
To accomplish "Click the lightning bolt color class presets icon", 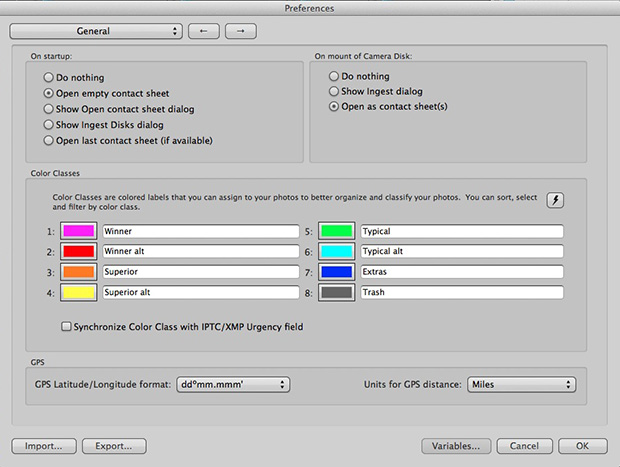I will click(x=557, y=201).
